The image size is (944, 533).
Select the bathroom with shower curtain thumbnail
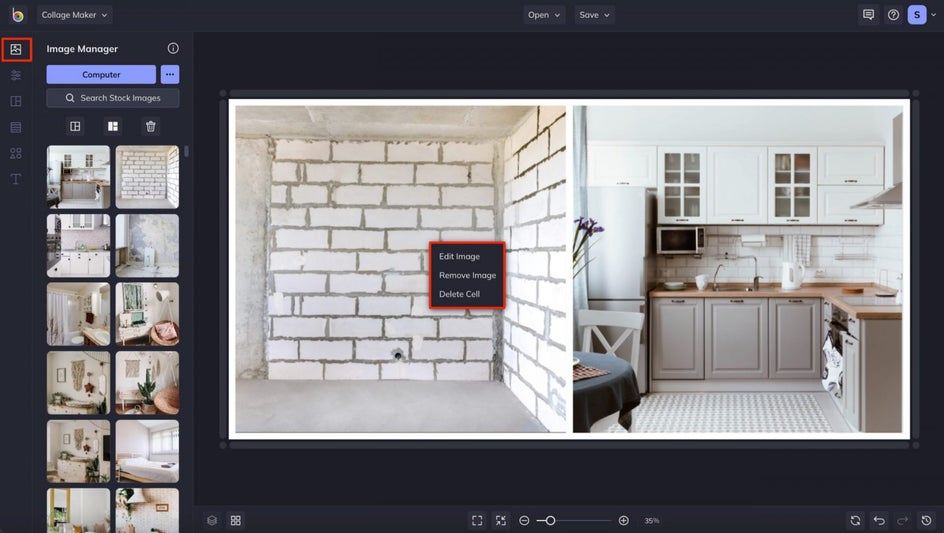tap(78, 314)
